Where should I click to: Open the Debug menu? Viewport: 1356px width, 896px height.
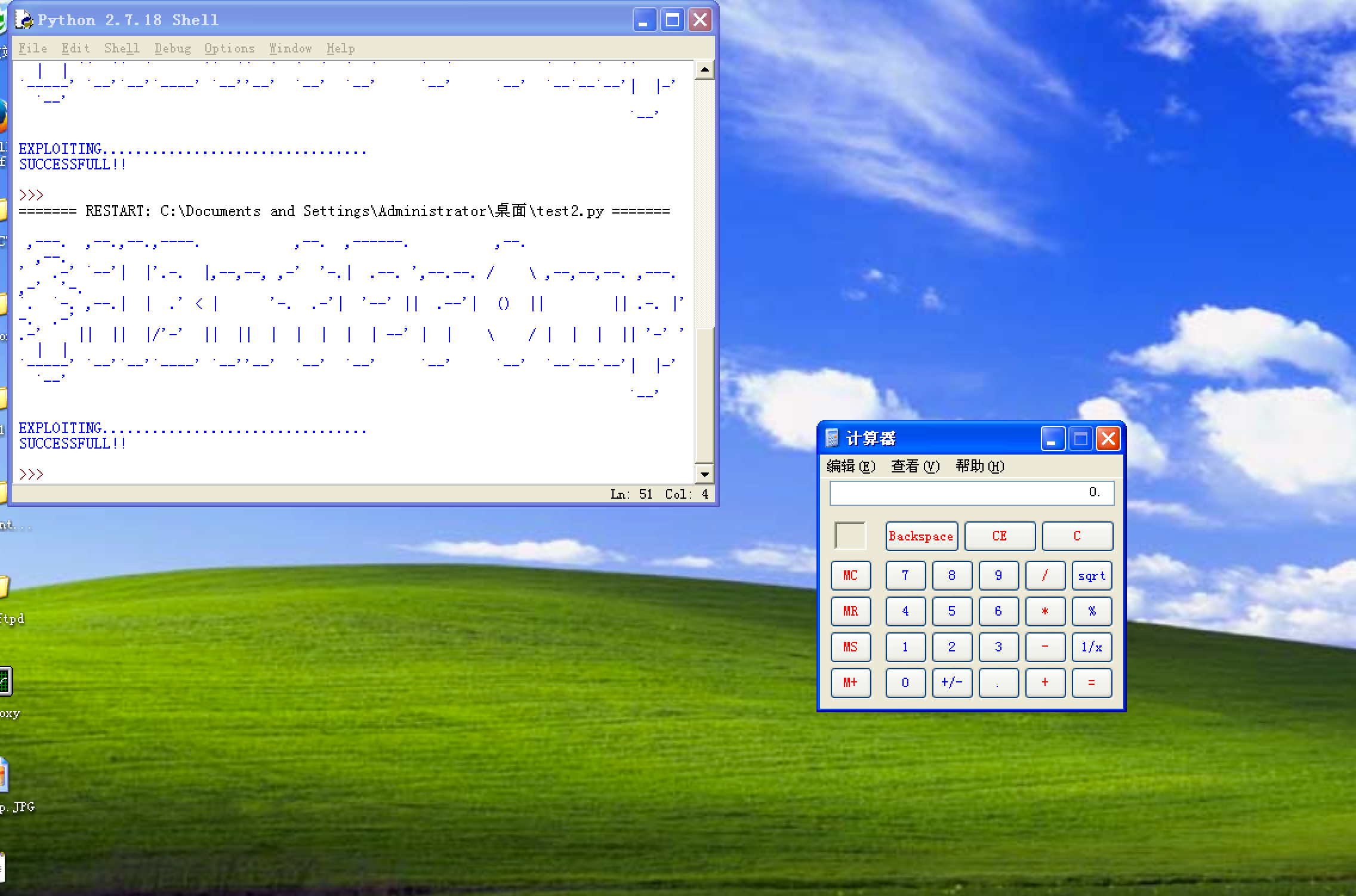(x=172, y=48)
